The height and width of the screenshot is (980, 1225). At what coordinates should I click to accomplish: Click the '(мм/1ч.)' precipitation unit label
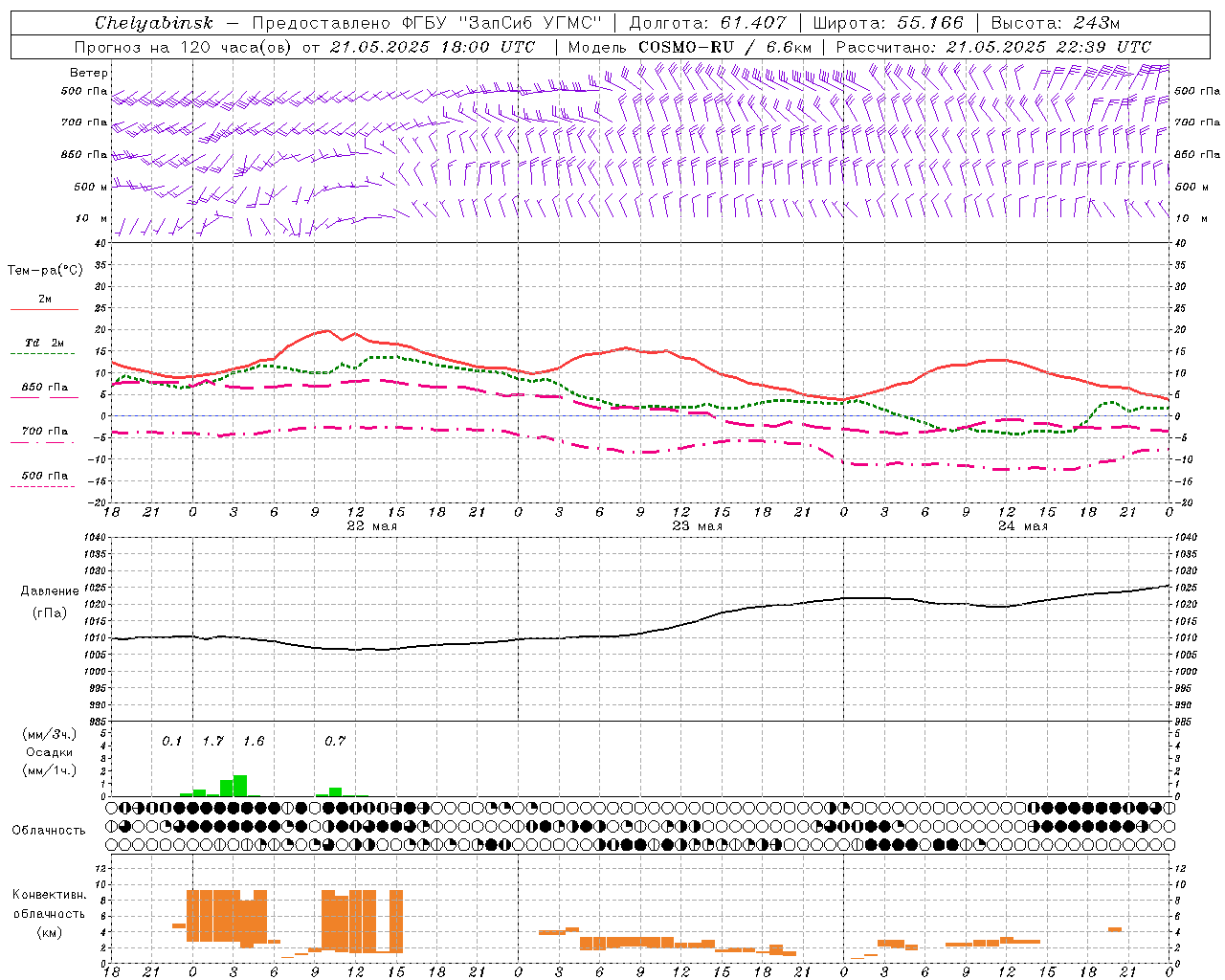click(x=49, y=770)
